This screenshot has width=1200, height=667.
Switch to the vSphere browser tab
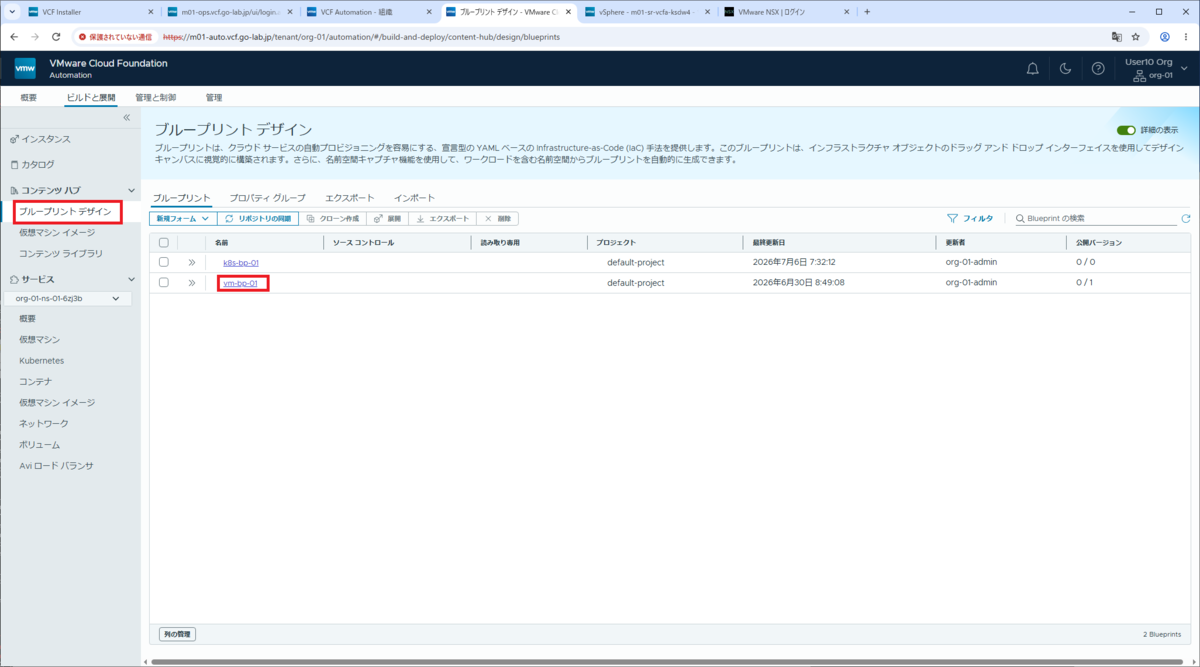click(x=649, y=12)
